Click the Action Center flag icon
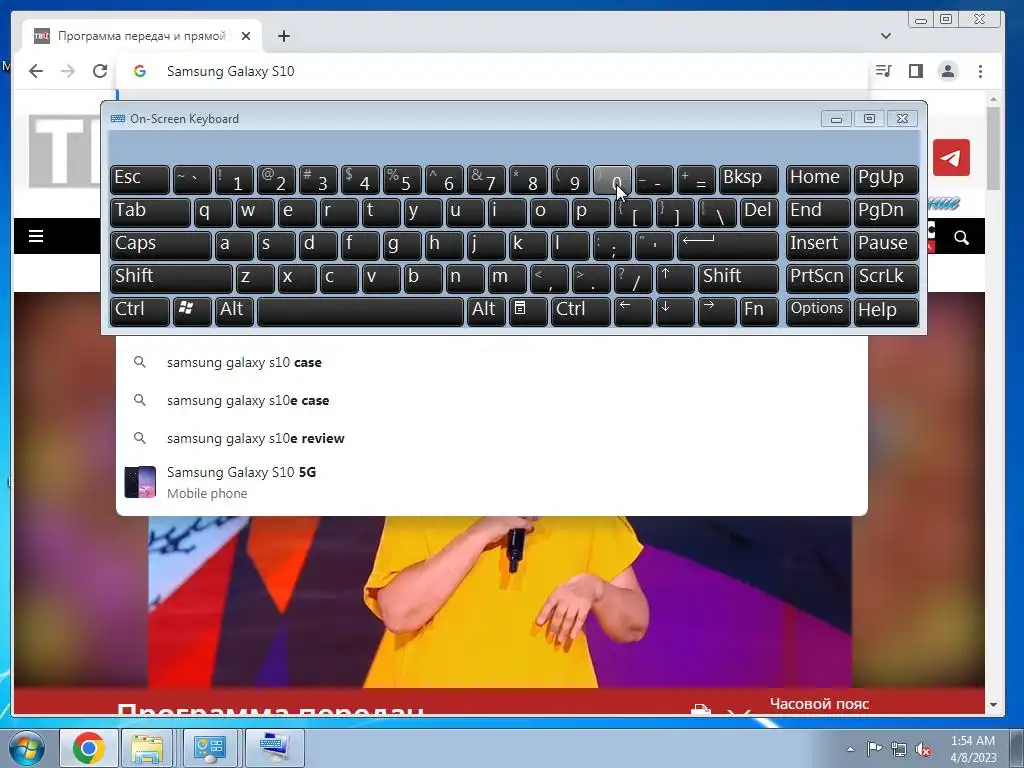The width and height of the screenshot is (1024, 768). pyautogui.click(x=874, y=749)
